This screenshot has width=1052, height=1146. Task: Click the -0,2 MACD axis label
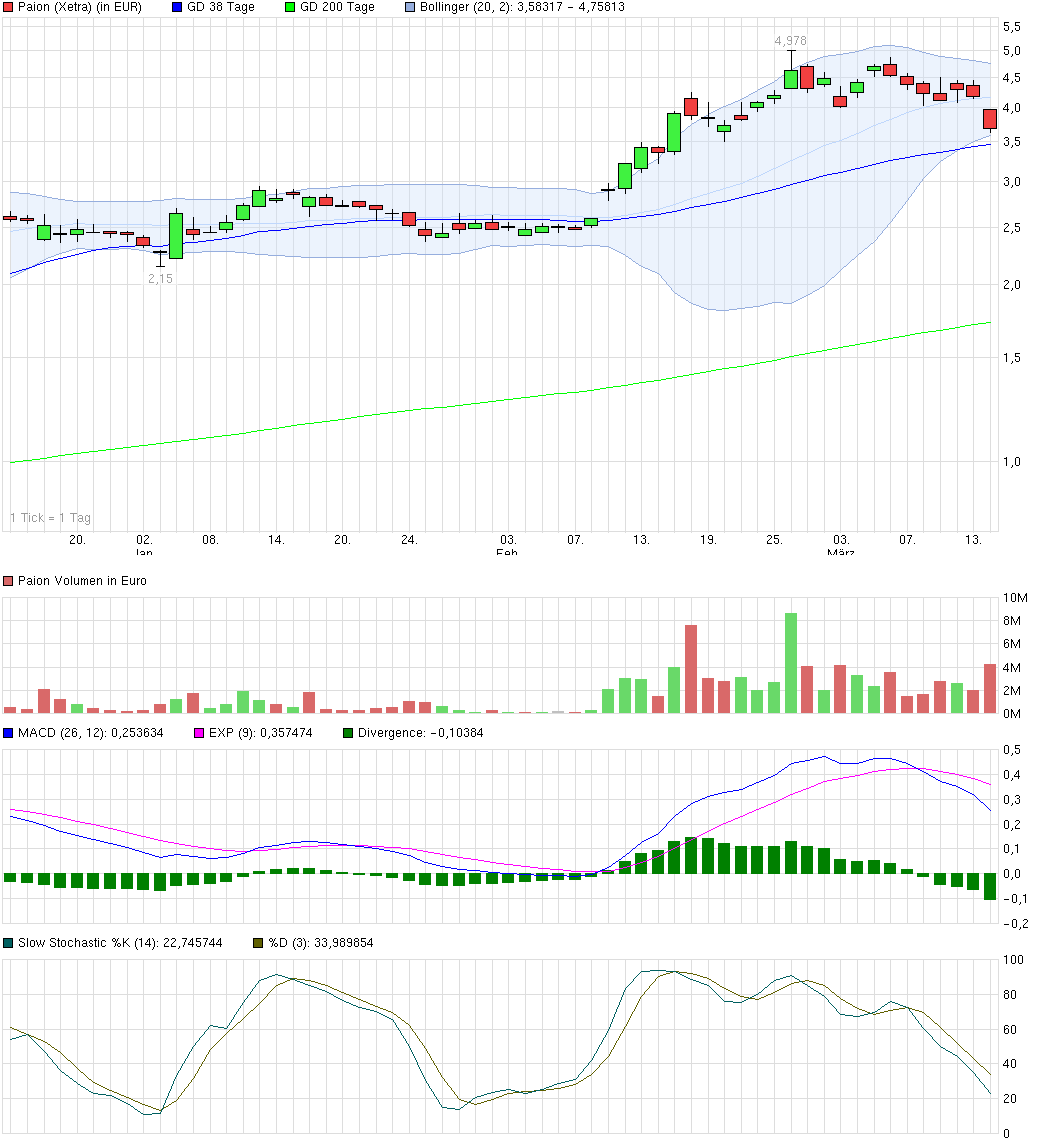coord(1015,924)
